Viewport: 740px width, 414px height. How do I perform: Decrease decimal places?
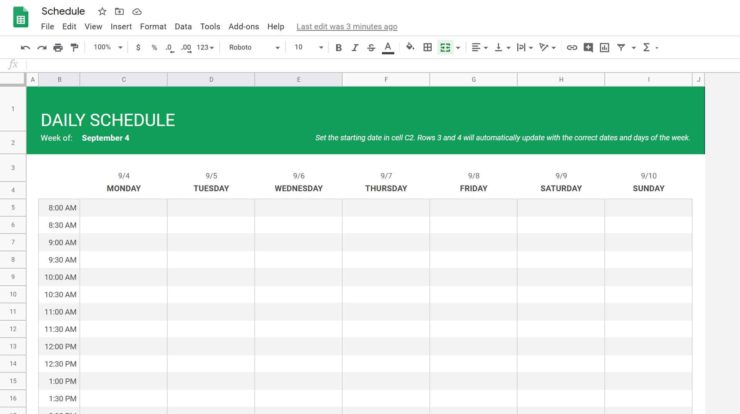pyautogui.click(x=169, y=48)
